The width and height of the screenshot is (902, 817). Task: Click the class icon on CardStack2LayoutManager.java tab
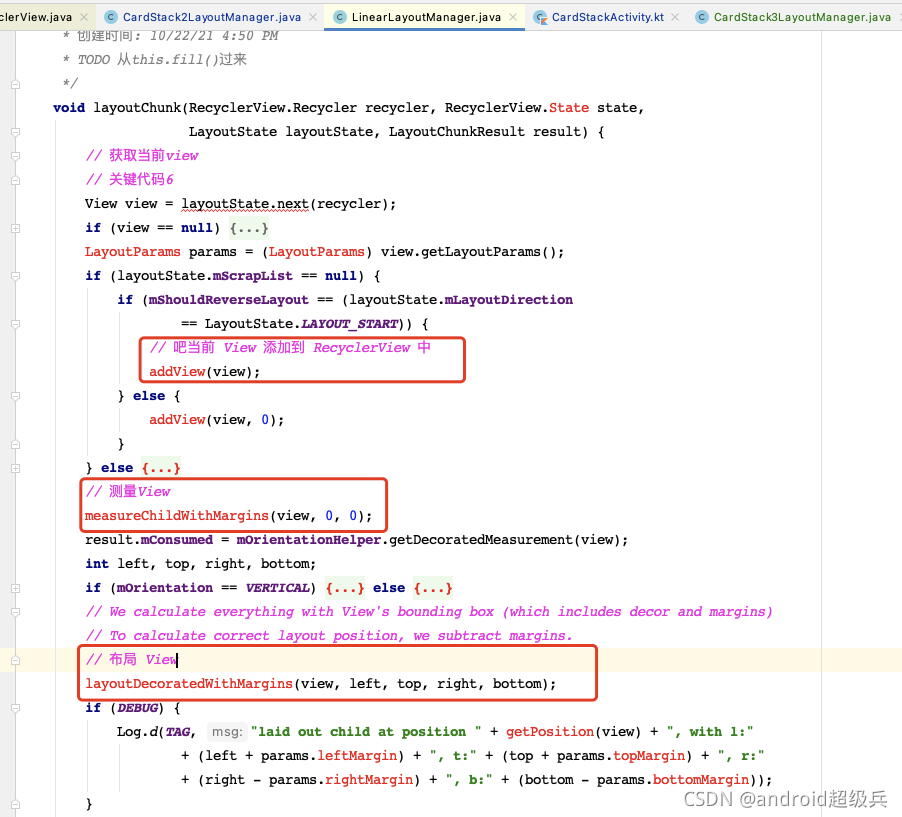(x=111, y=17)
